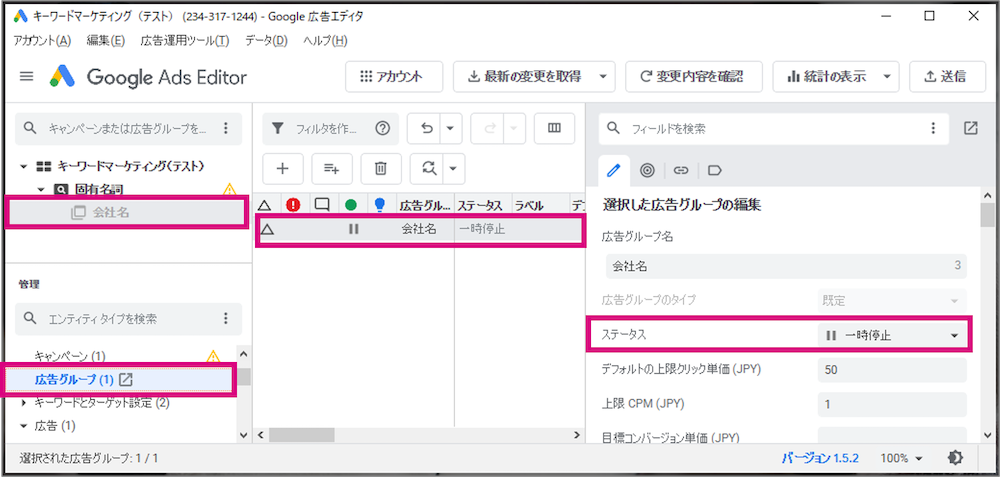Collapse the キーワードマーケティング(テスト) account tree
Viewport: 1000px width, 477px height.
coord(24,166)
